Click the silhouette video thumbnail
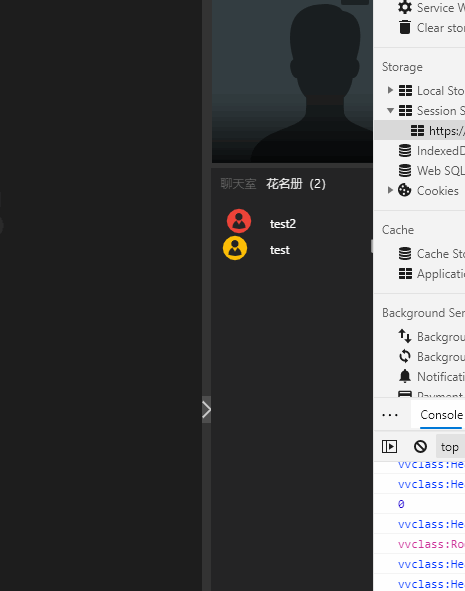 pos(292,81)
